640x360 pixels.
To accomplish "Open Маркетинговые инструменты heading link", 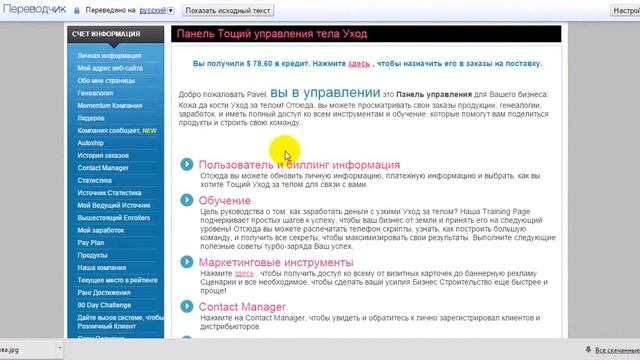I will (x=276, y=262).
